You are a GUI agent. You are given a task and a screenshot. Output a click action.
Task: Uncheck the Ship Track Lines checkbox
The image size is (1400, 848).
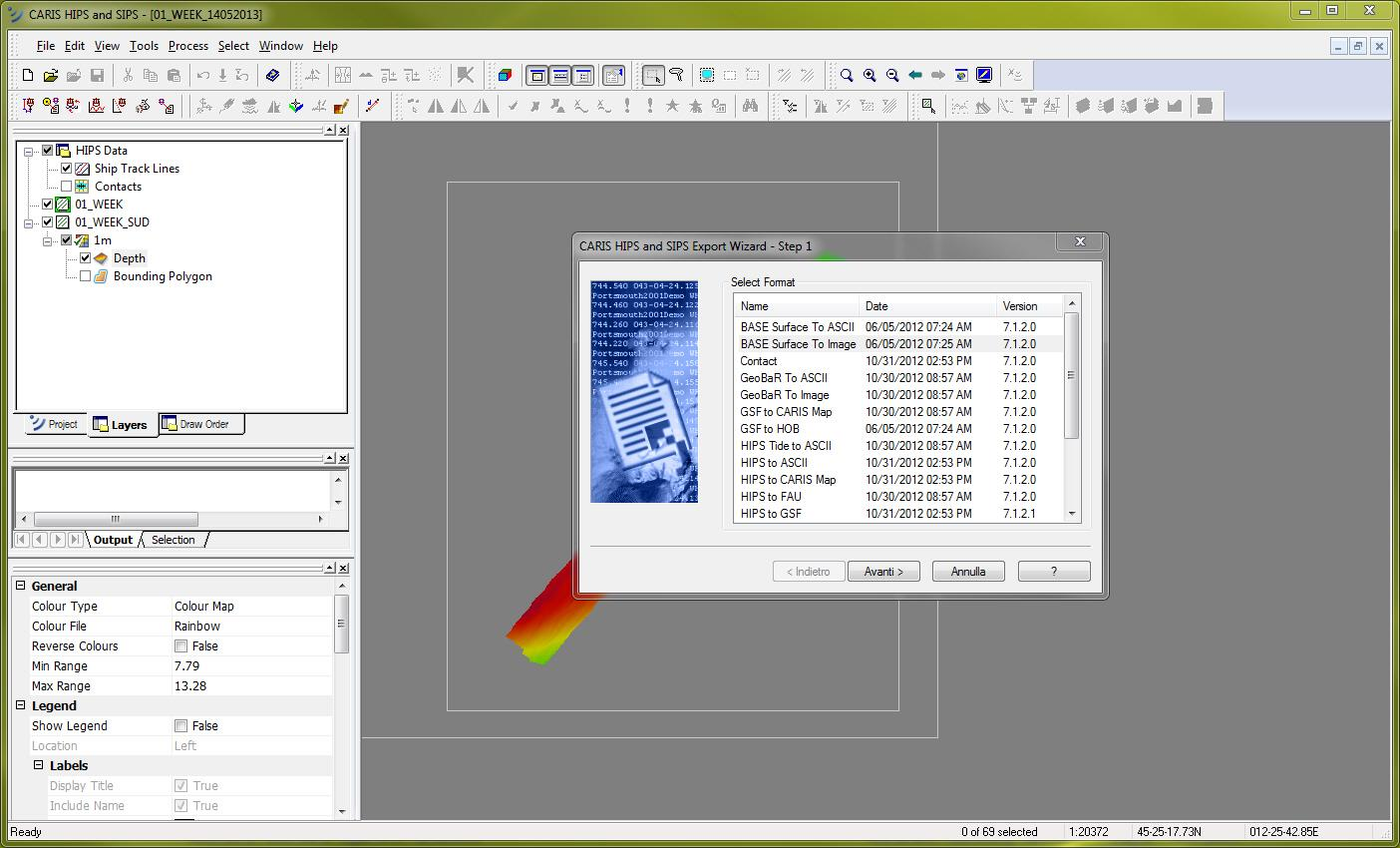pos(66,169)
